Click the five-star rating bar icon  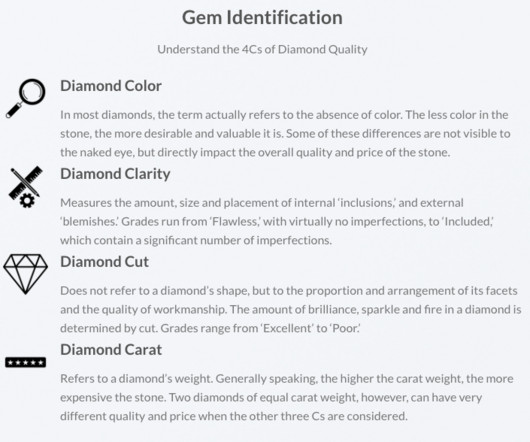(x=25, y=362)
